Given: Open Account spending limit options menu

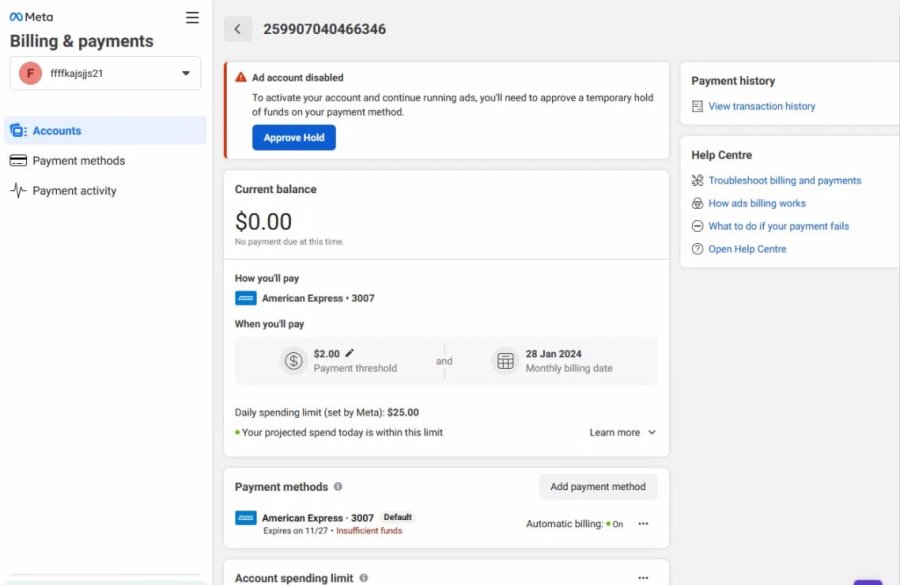Looking at the screenshot, I should tap(643, 578).
